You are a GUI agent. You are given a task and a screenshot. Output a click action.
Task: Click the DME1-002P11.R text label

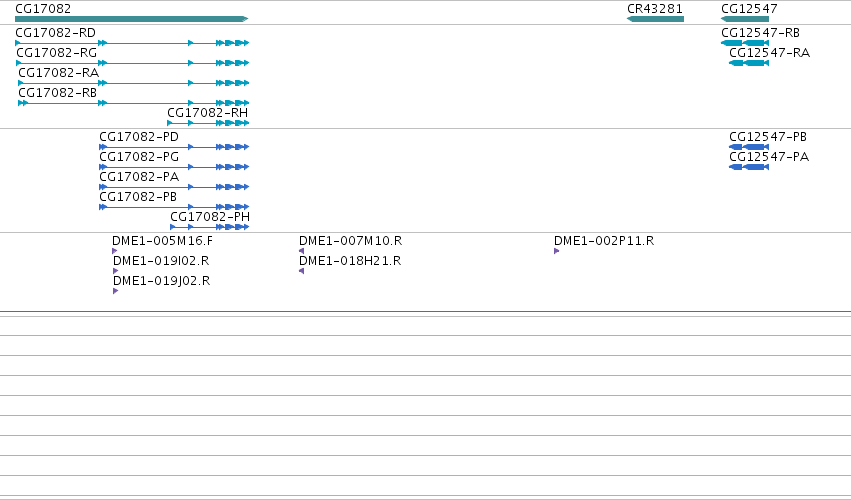(604, 241)
